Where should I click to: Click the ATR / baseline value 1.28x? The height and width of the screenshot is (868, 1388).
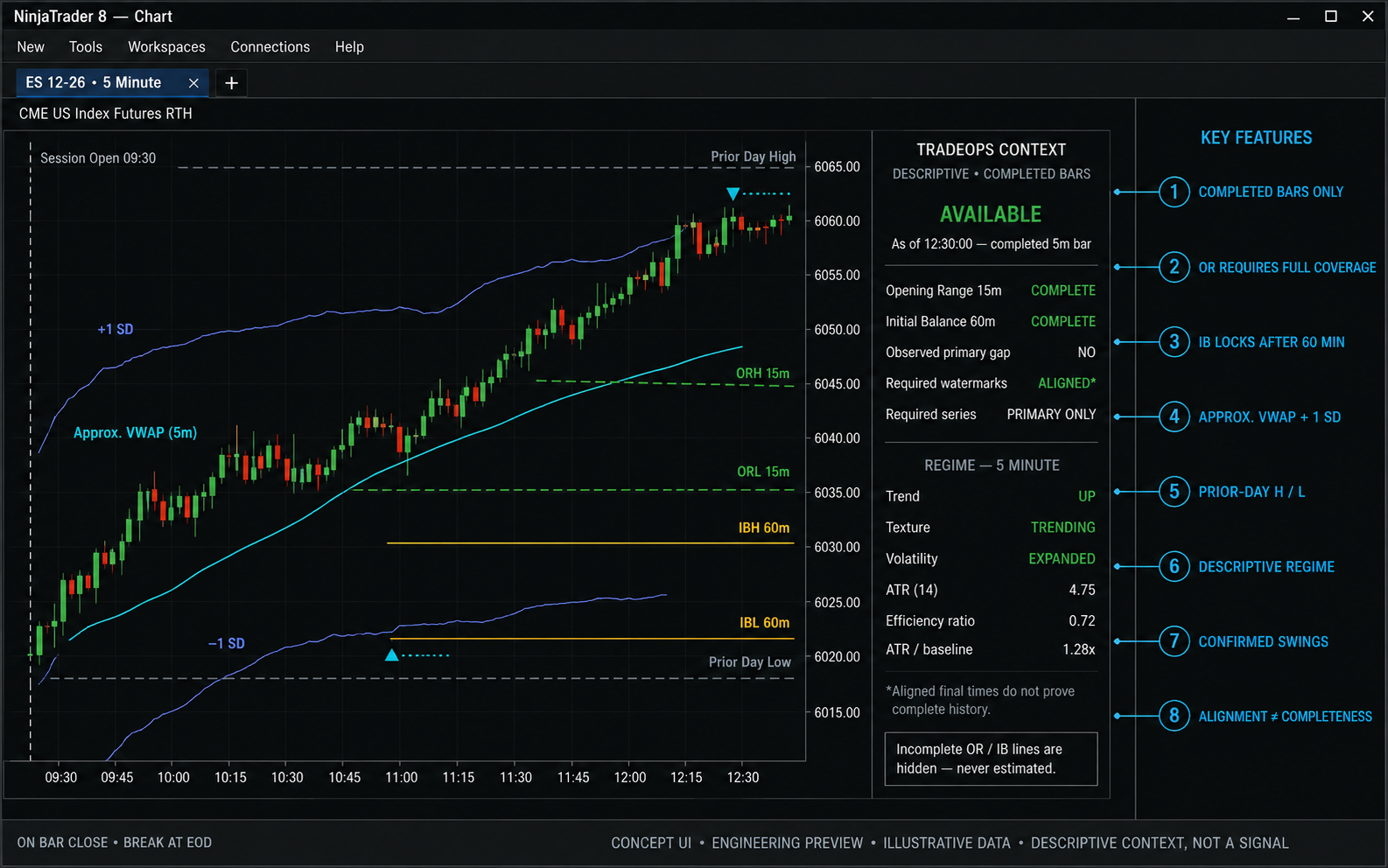pyautogui.click(x=1079, y=649)
